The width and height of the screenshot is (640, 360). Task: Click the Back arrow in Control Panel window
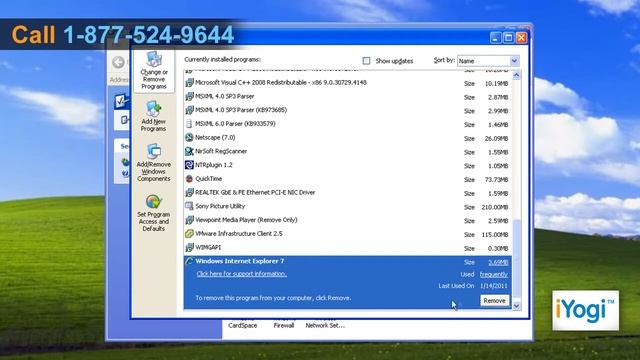[x=118, y=62]
